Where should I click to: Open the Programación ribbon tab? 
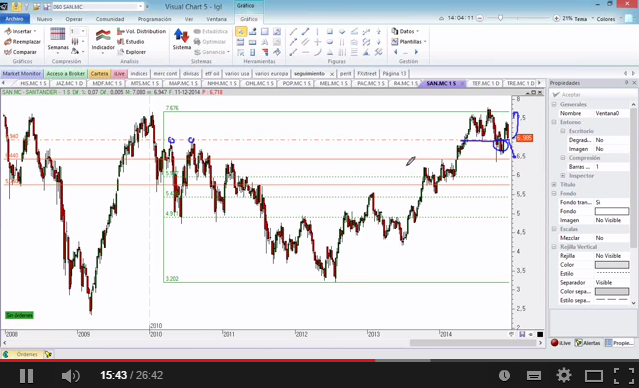(x=154, y=19)
